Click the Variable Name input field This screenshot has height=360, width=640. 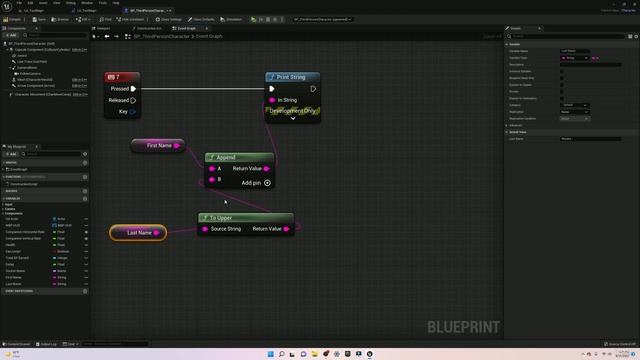(575, 51)
